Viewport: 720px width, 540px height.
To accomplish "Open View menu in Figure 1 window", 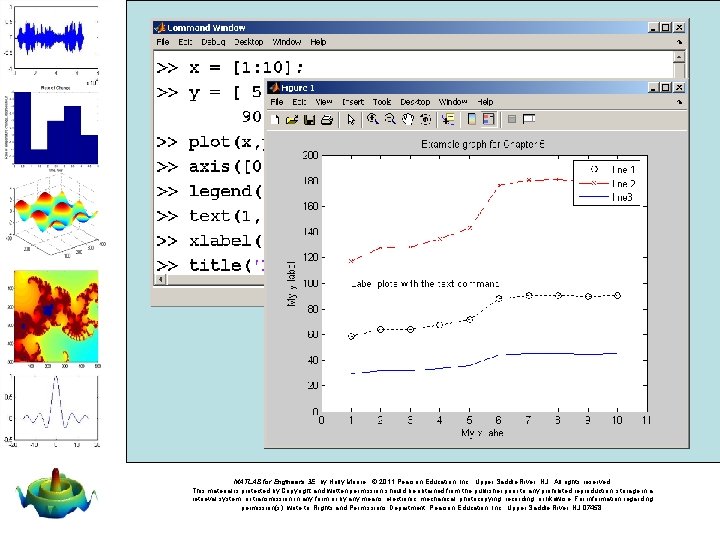I will point(324,102).
